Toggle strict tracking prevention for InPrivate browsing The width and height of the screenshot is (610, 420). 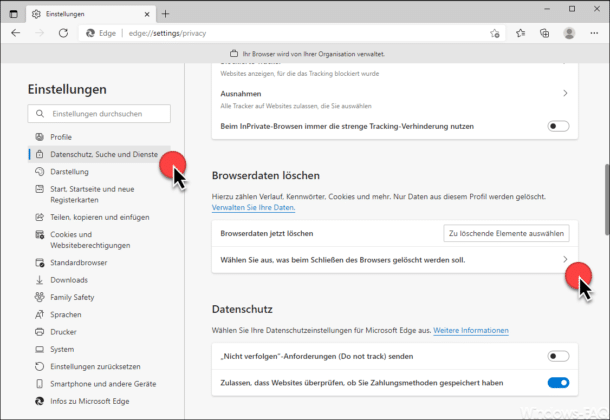point(558,127)
